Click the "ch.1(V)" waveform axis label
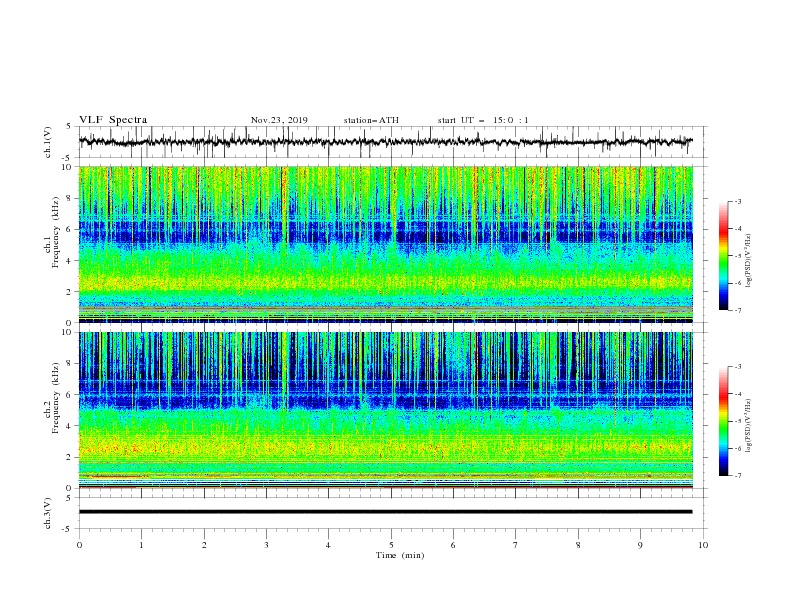Screen dimensions: 792x612 tap(47, 142)
